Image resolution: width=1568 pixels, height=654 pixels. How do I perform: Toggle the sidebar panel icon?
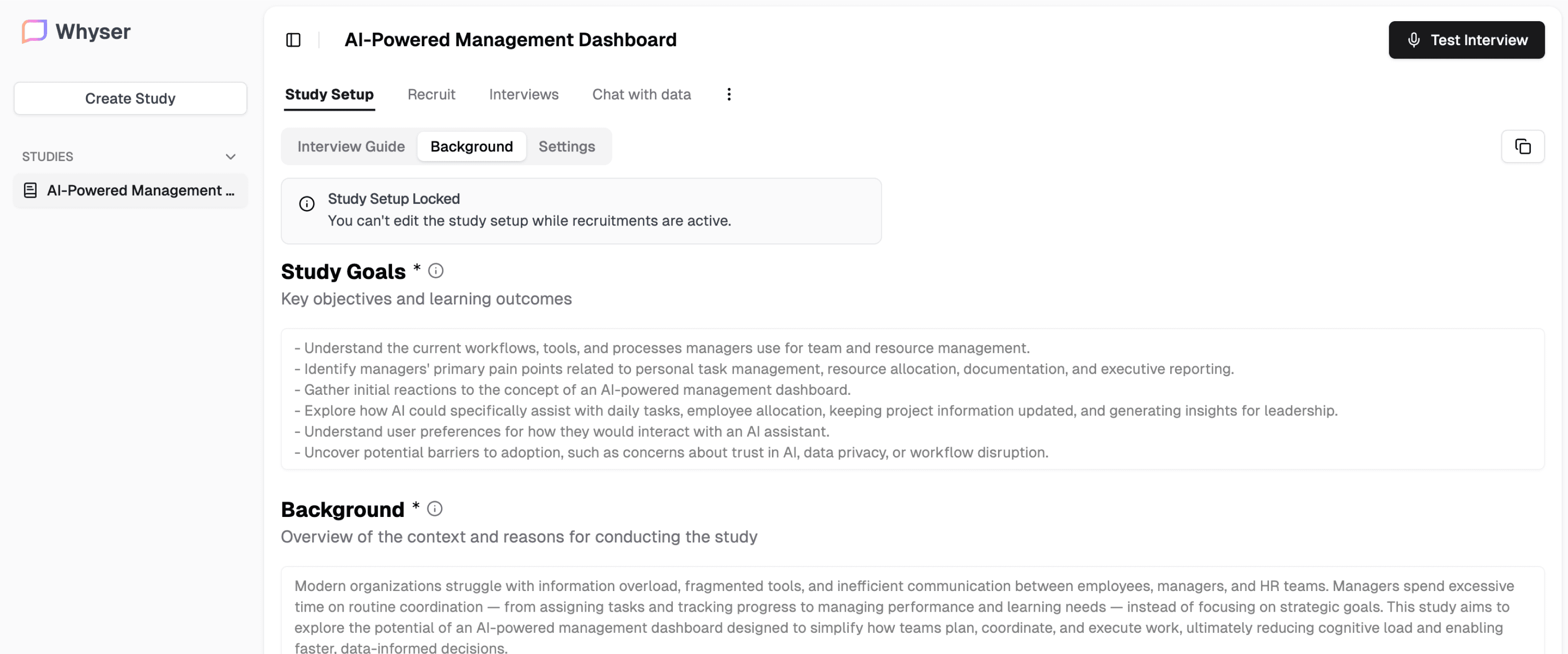click(x=293, y=40)
